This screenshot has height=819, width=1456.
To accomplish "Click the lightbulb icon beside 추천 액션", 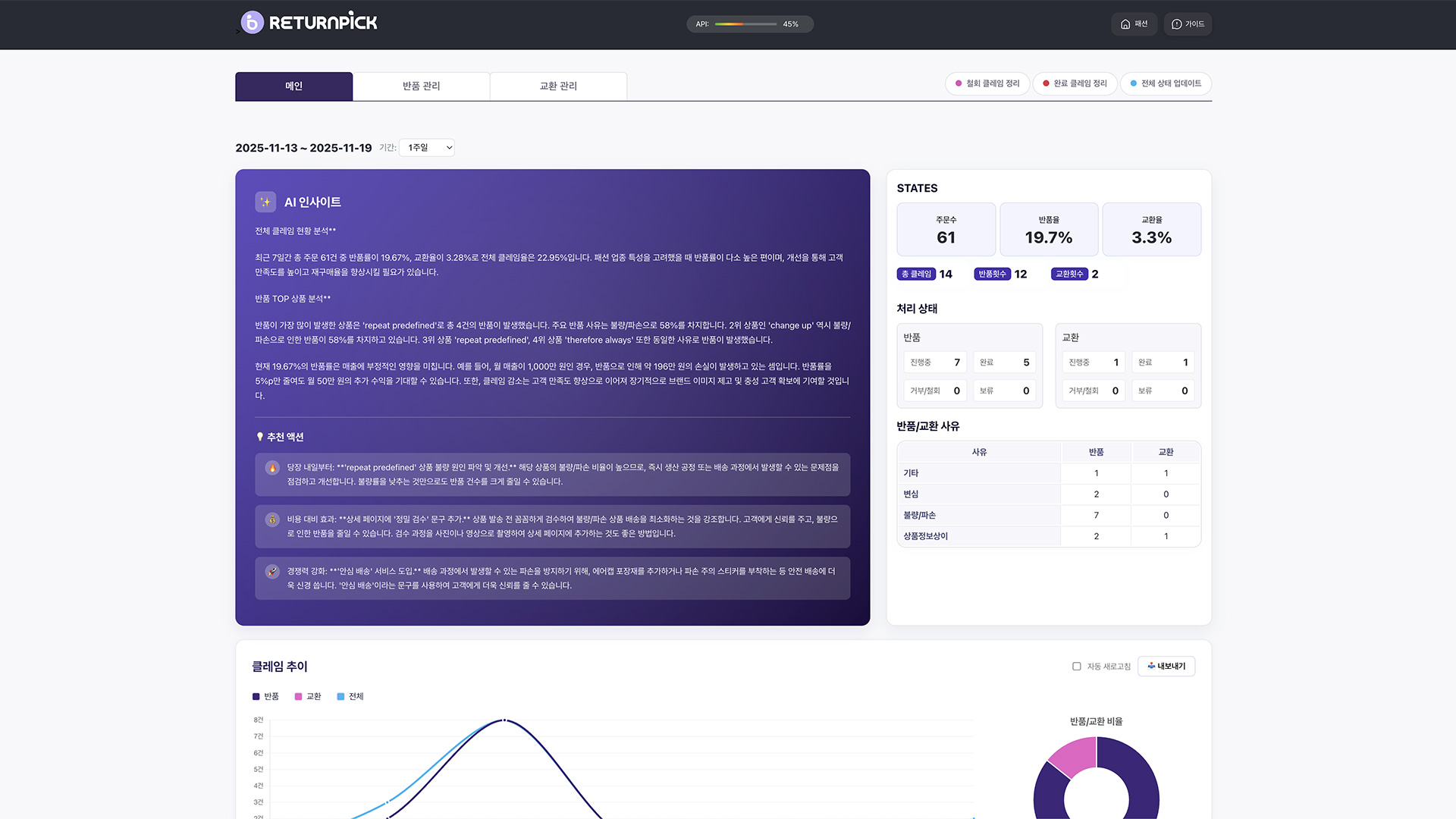I will (x=260, y=437).
